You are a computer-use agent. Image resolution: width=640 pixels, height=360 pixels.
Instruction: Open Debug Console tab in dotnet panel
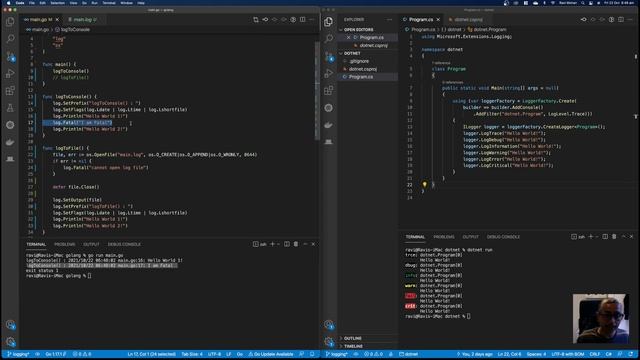(503, 236)
